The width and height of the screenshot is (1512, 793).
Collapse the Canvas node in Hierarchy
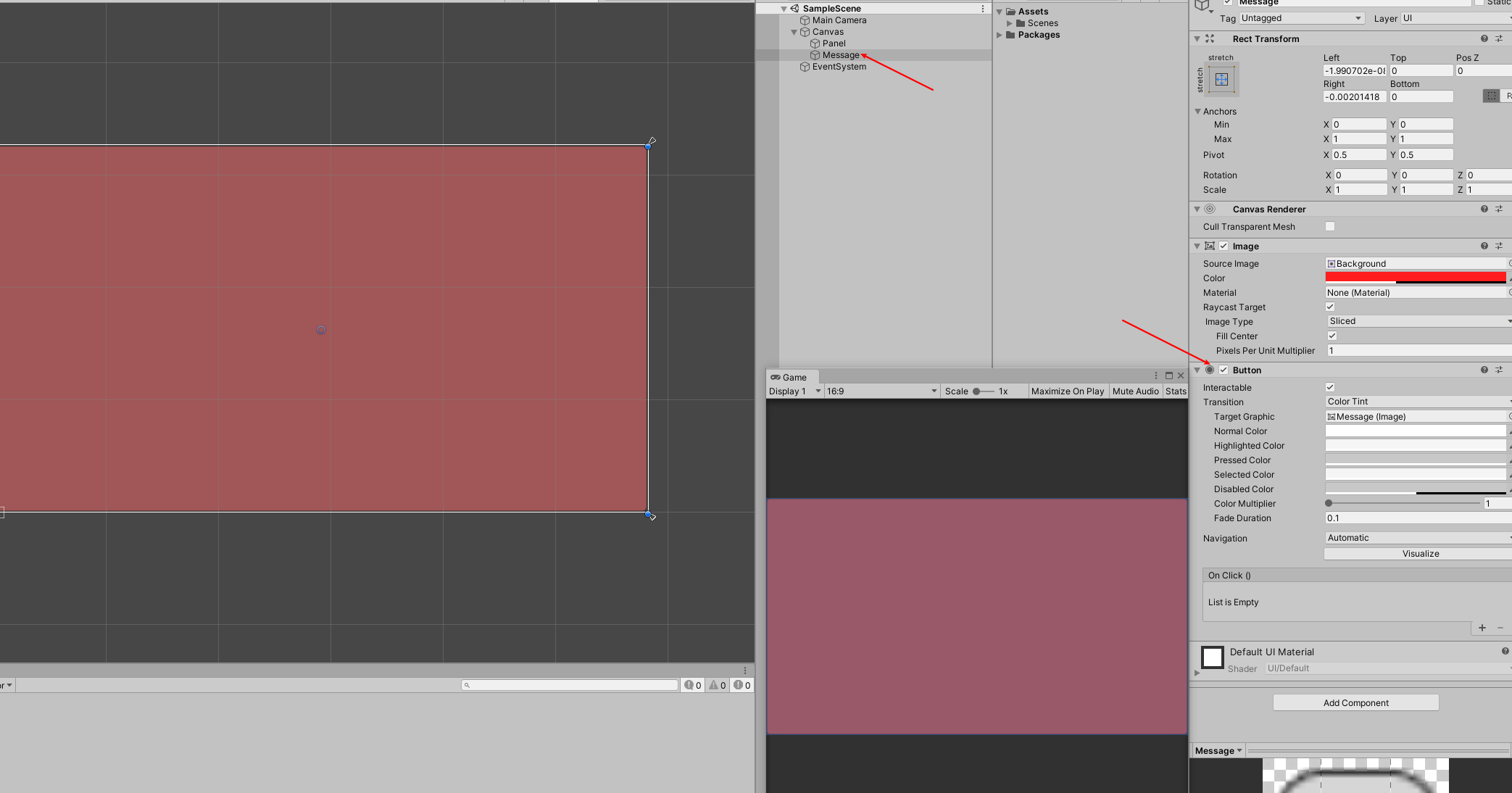pyautogui.click(x=794, y=32)
